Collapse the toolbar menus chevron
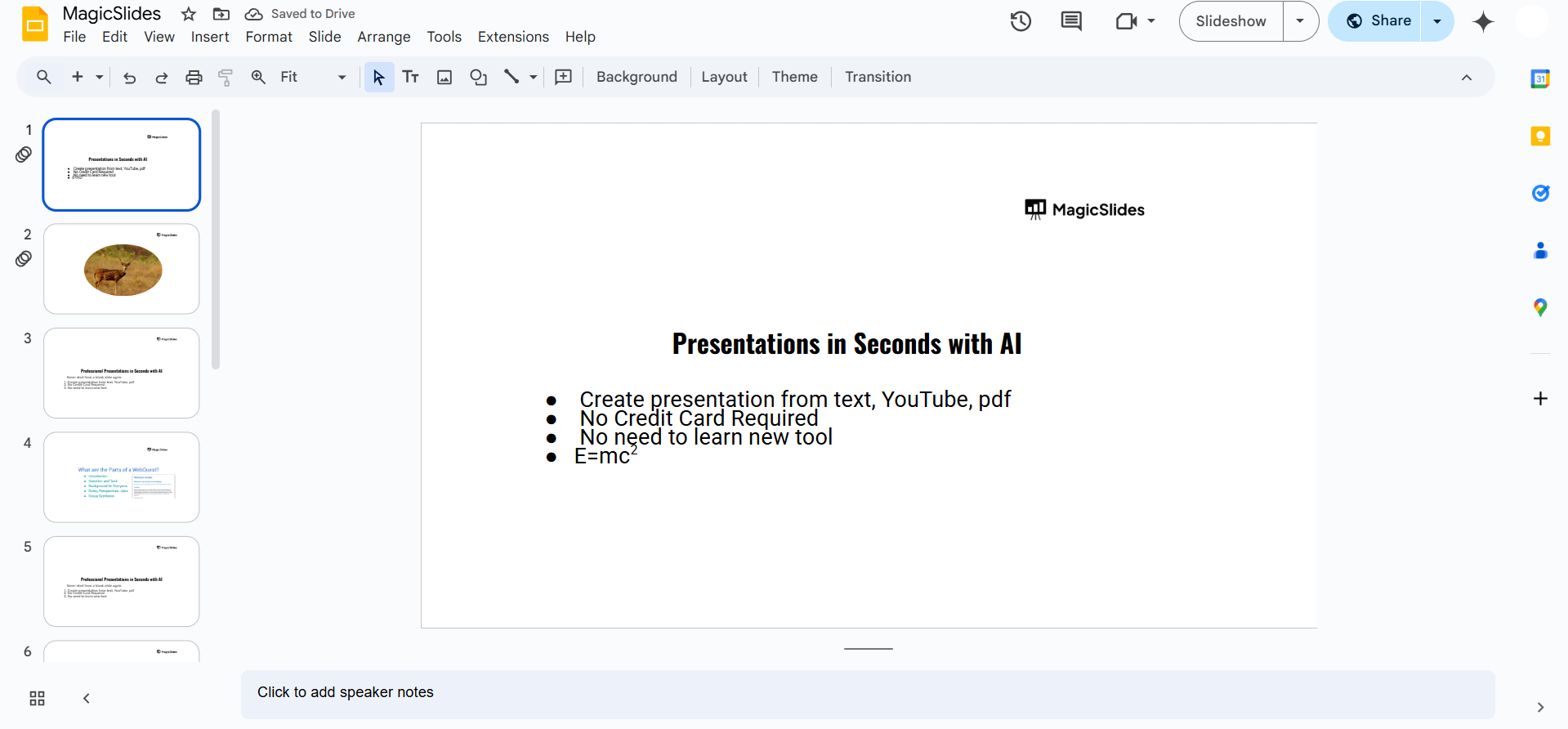Viewport: 1568px width, 729px height. pos(1467,77)
